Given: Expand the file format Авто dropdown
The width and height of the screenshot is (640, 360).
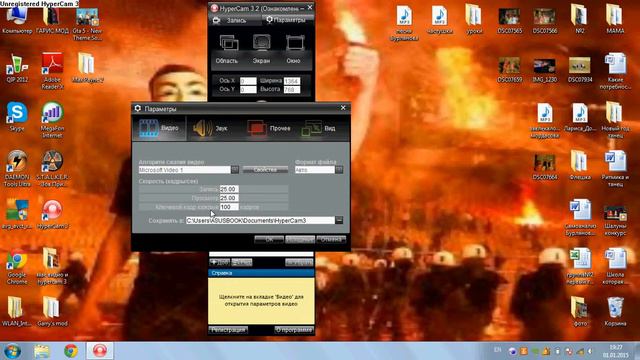Looking at the screenshot, I should [339, 169].
